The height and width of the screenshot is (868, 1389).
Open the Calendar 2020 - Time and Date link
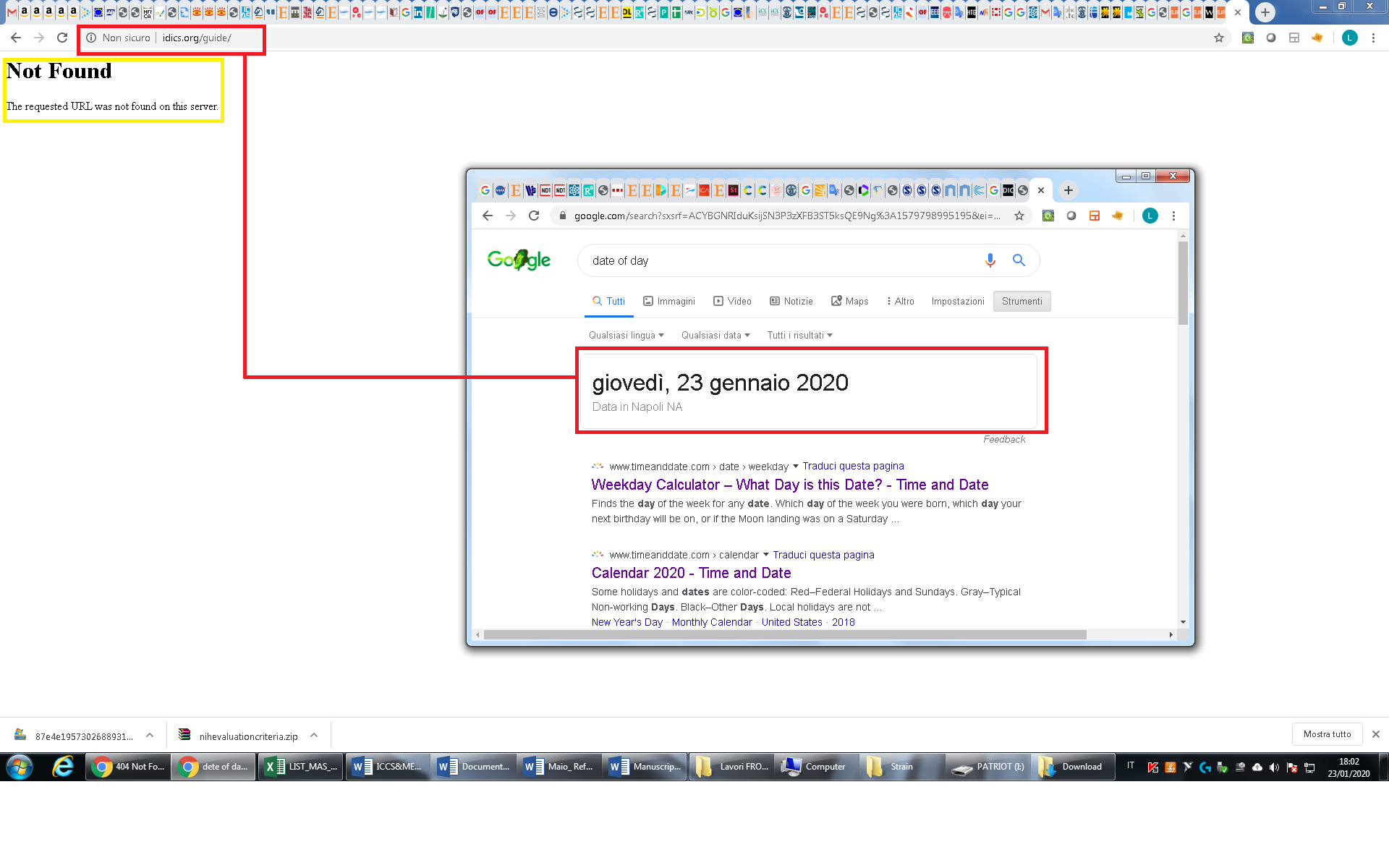point(691,573)
